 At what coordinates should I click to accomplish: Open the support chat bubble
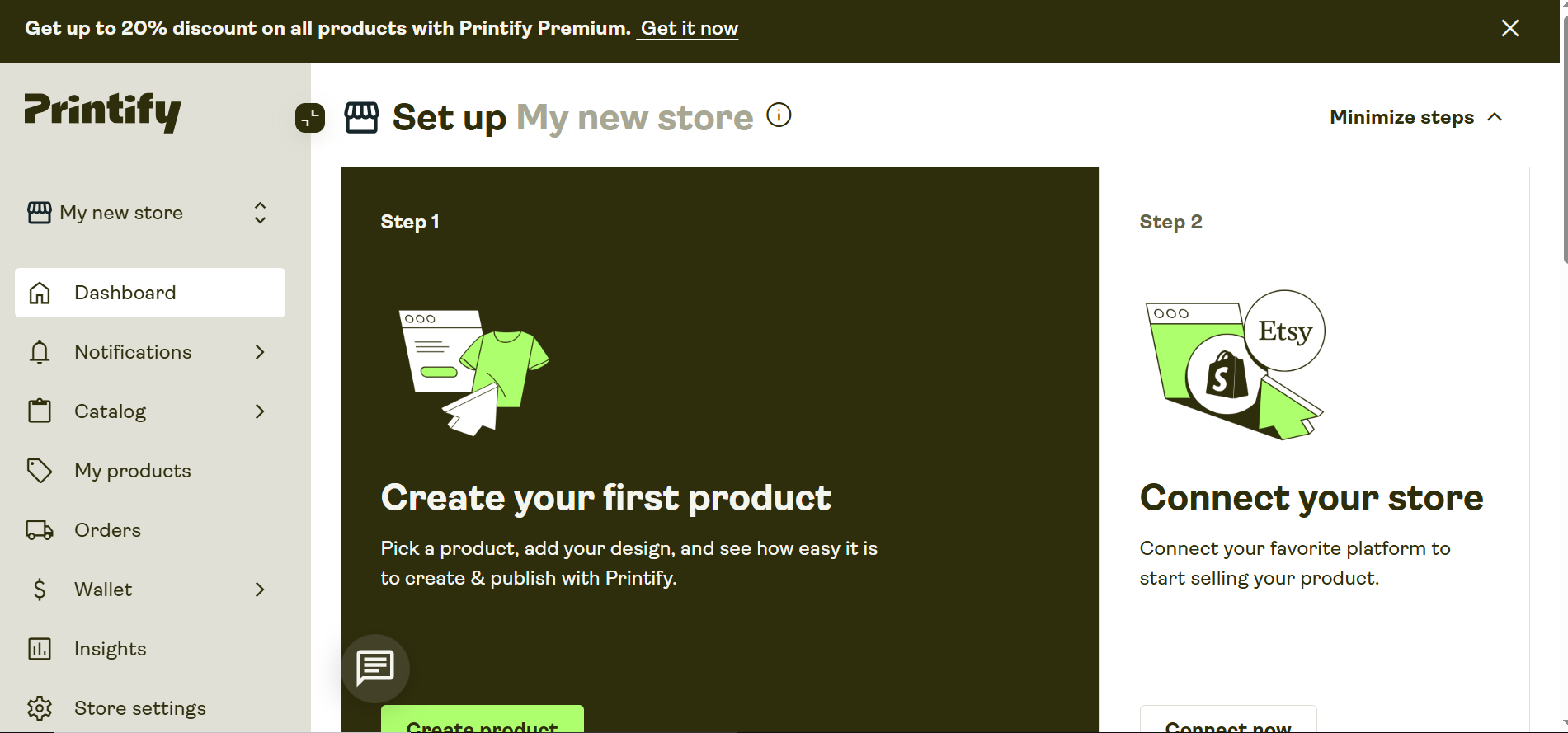(x=375, y=669)
